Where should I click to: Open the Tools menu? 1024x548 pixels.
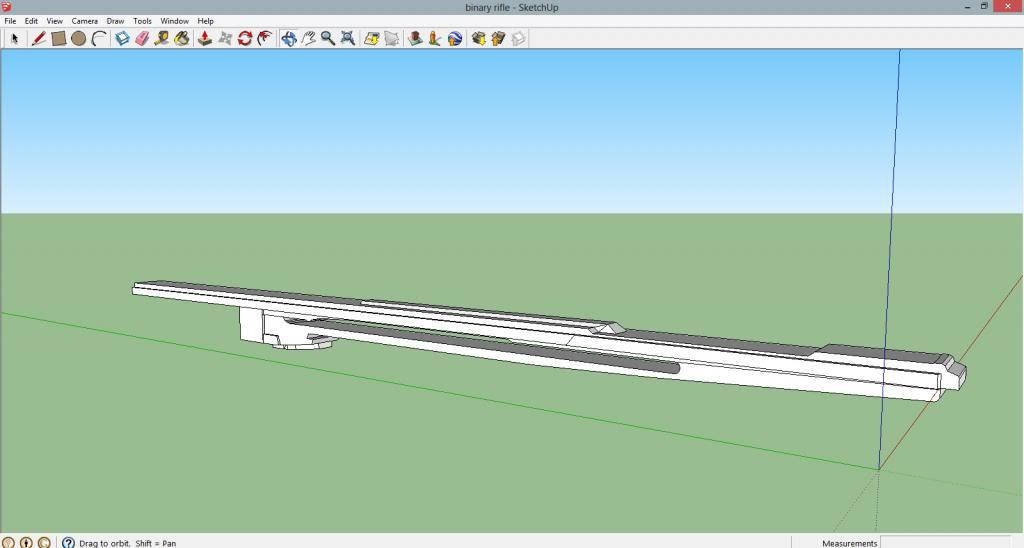click(142, 21)
